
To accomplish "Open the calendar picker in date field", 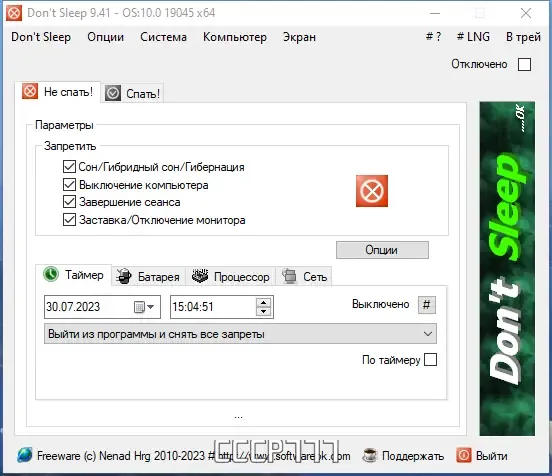I will click(x=144, y=307).
